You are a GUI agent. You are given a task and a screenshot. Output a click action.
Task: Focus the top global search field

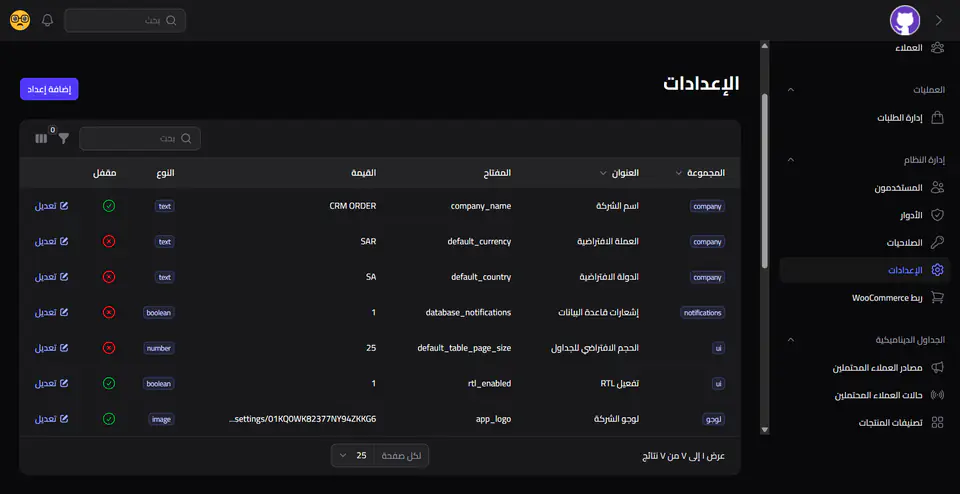tap(125, 20)
